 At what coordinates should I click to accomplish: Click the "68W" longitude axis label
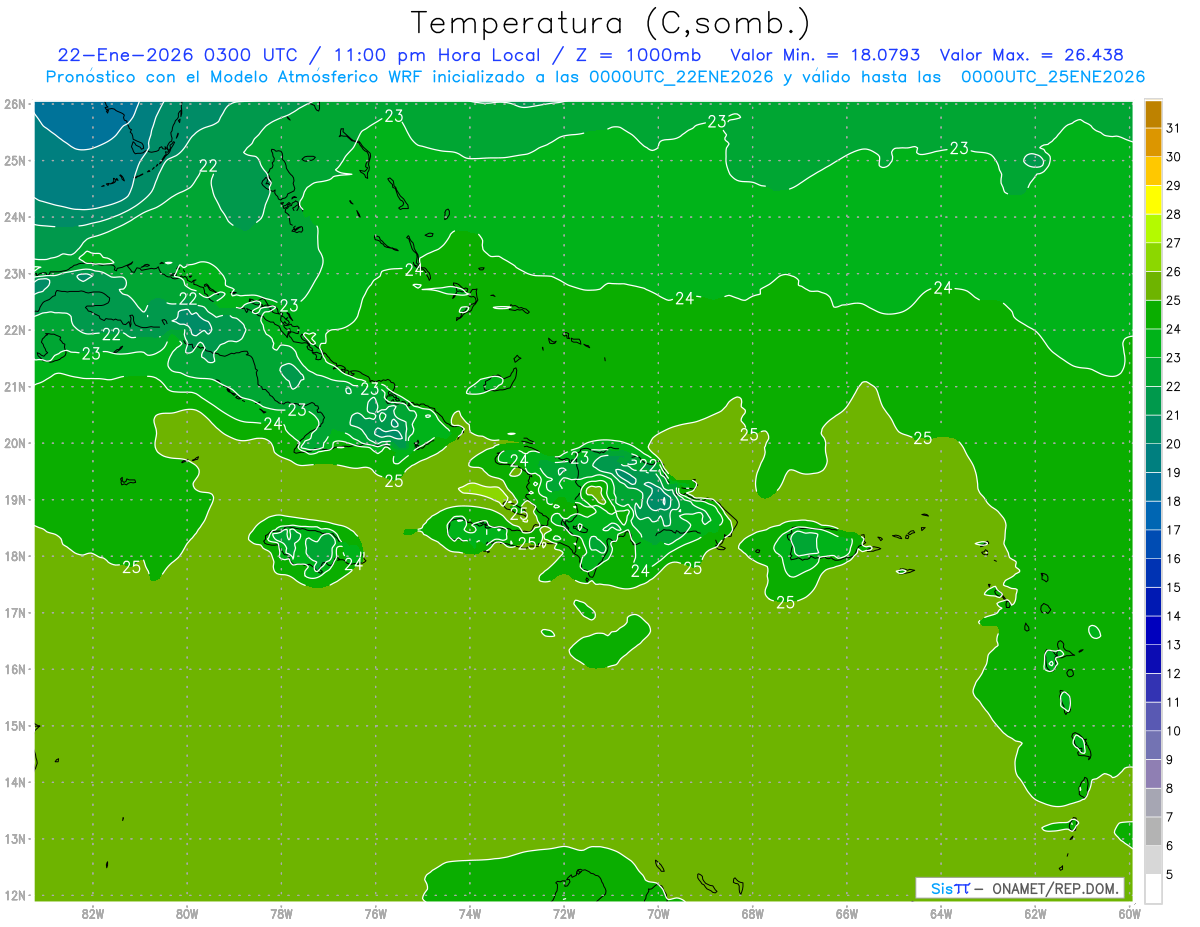(753, 913)
